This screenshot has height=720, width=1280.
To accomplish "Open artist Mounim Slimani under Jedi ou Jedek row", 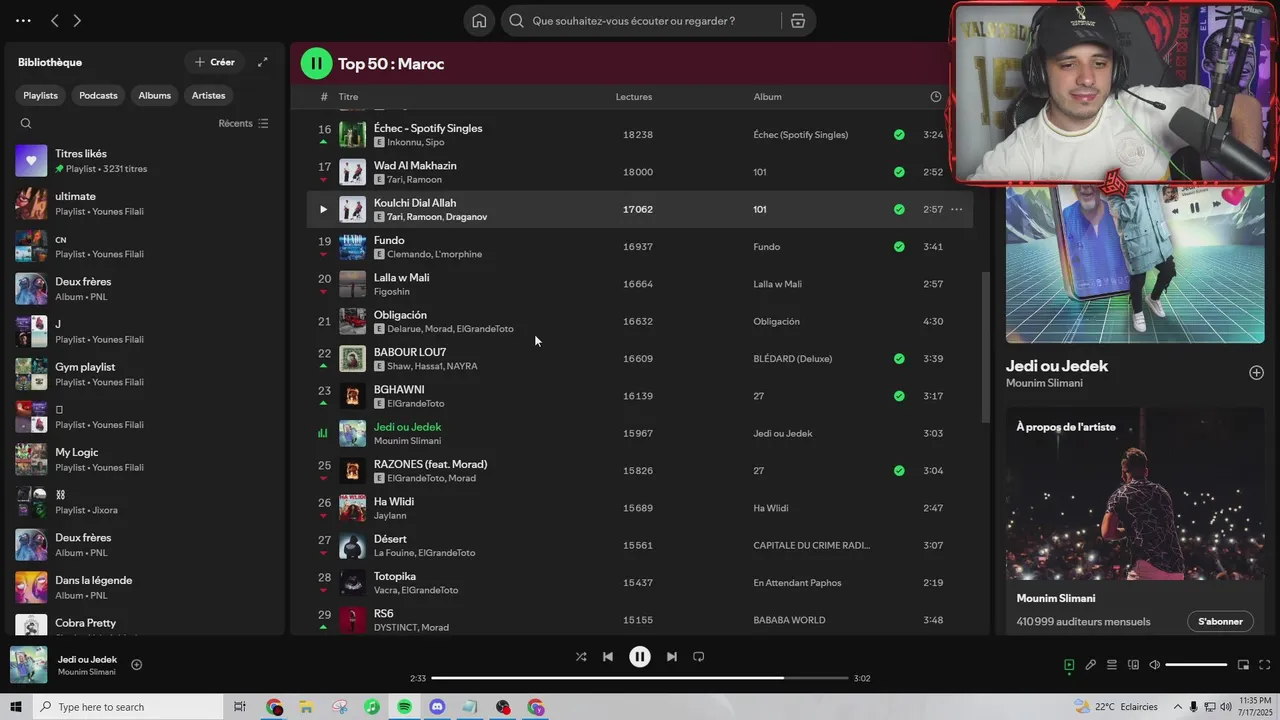I will point(408,441).
